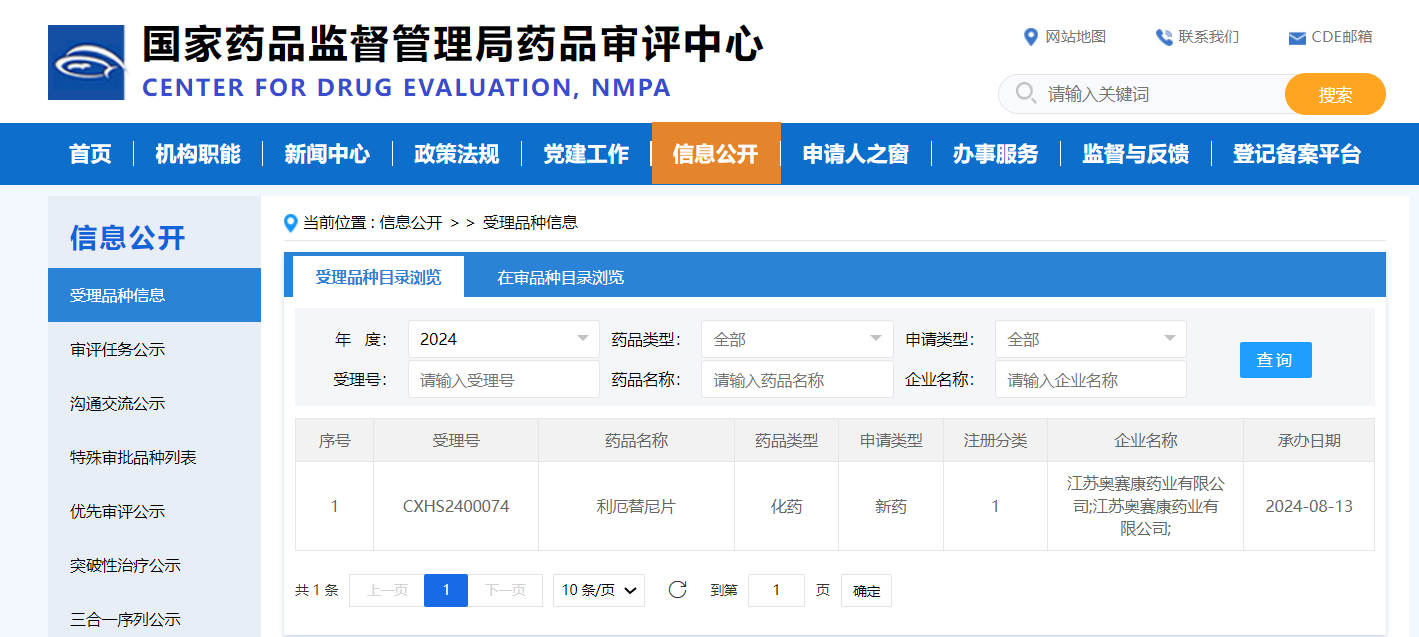Select 受理品种信息 in sidebar
The image size is (1419, 637).
[154, 295]
